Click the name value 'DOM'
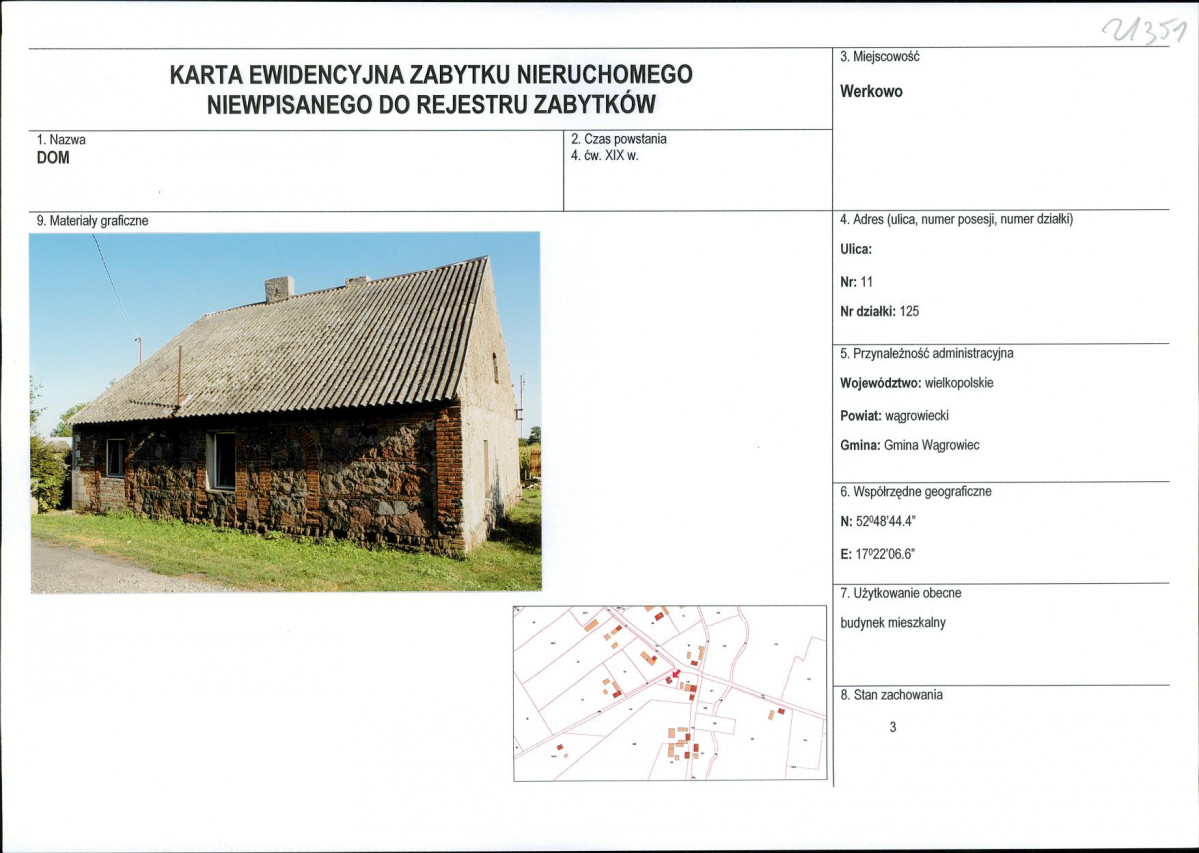The height and width of the screenshot is (853, 1199). (x=53, y=158)
